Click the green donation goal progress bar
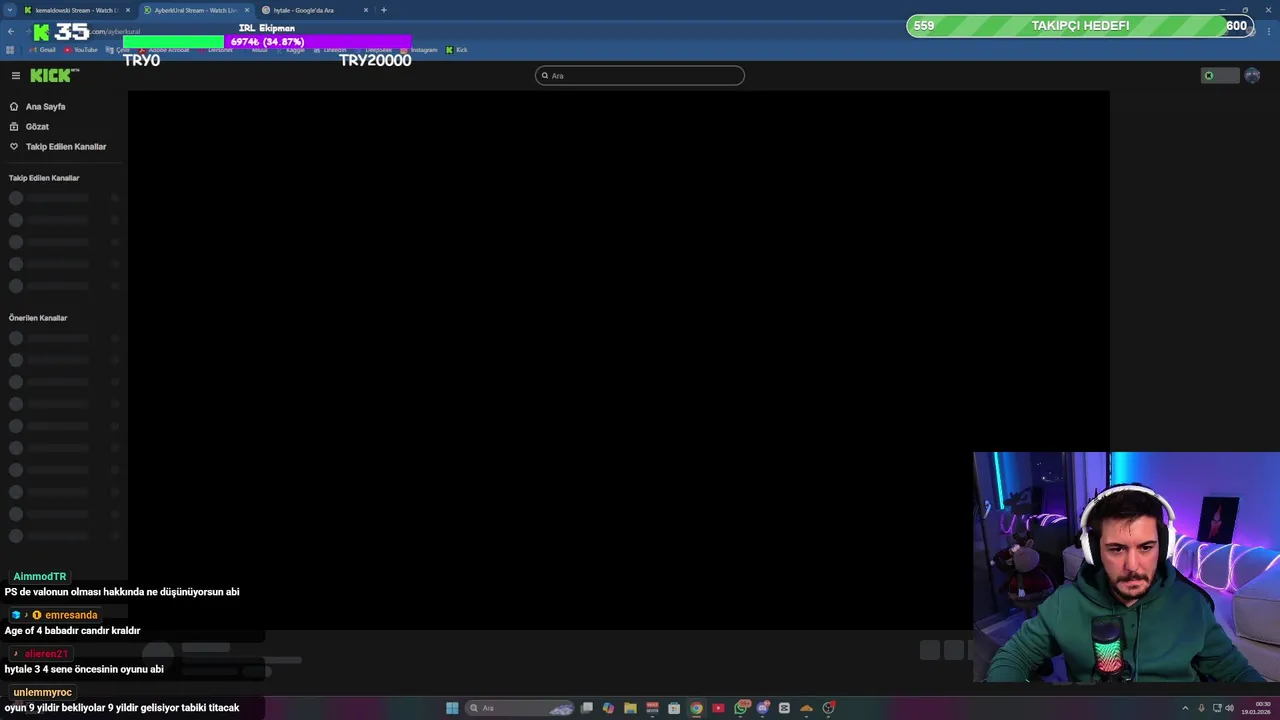 pyautogui.click(x=267, y=42)
